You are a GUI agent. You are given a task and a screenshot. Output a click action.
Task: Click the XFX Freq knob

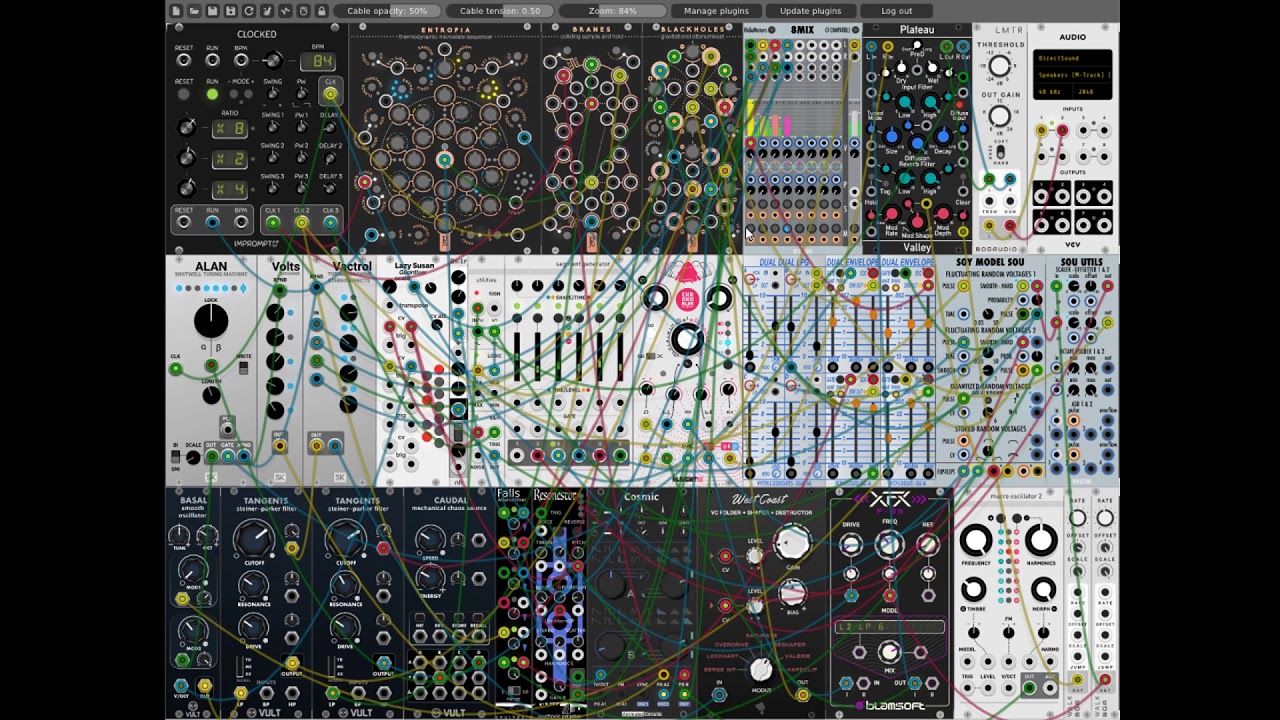click(x=889, y=544)
